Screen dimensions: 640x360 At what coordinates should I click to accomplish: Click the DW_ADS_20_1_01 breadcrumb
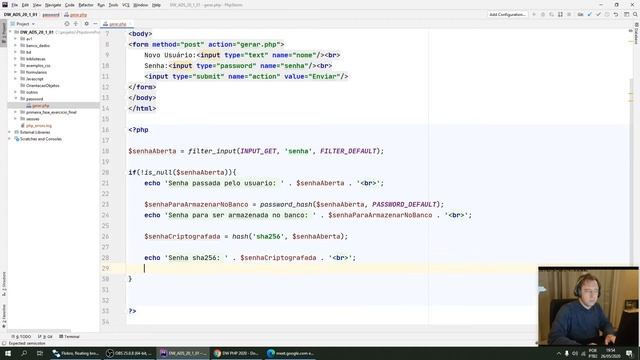[x=20, y=15]
